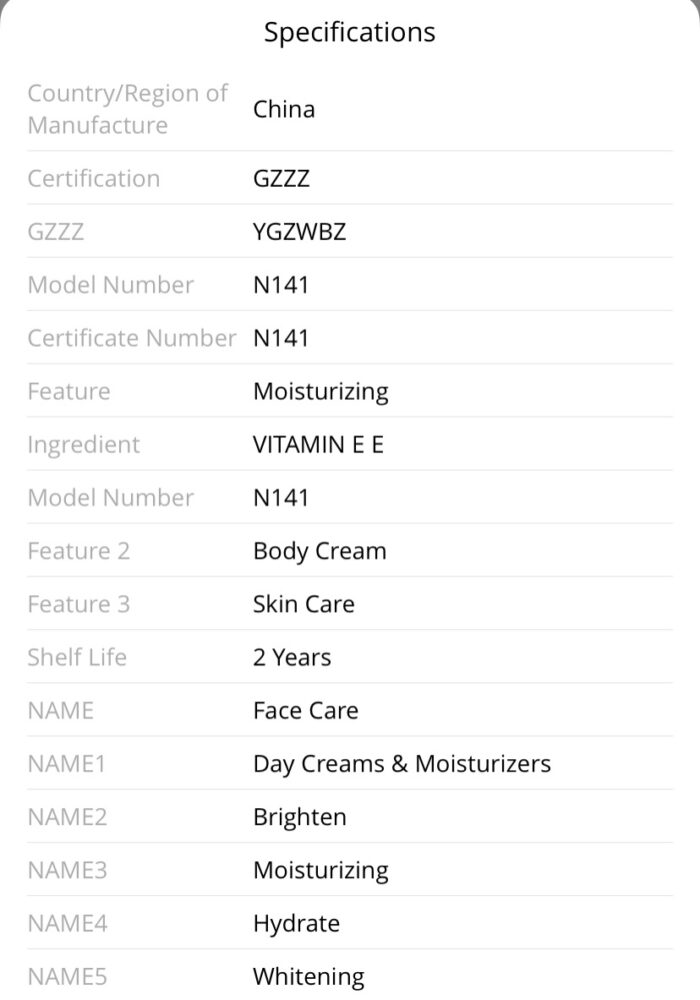
Task: Select Day Creams & Moisturizers text
Action: (402, 765)
